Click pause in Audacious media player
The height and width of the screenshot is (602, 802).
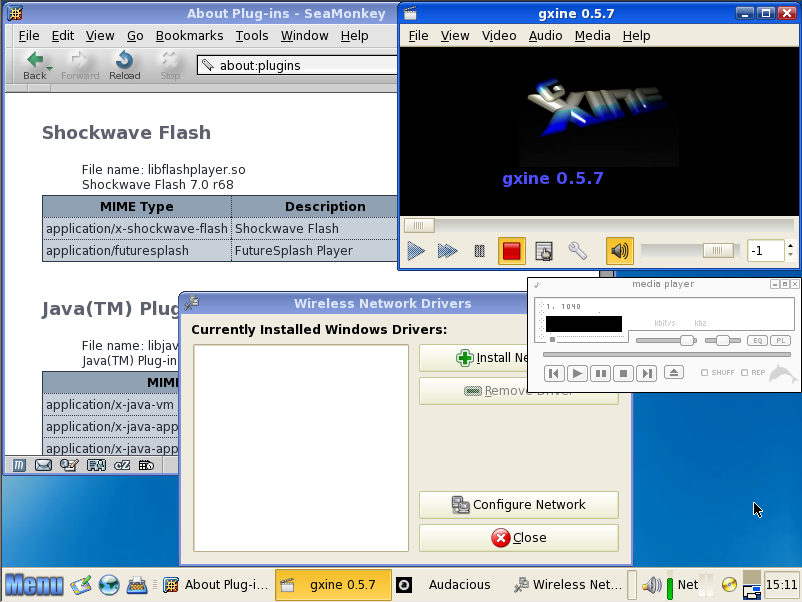(600, 373)
